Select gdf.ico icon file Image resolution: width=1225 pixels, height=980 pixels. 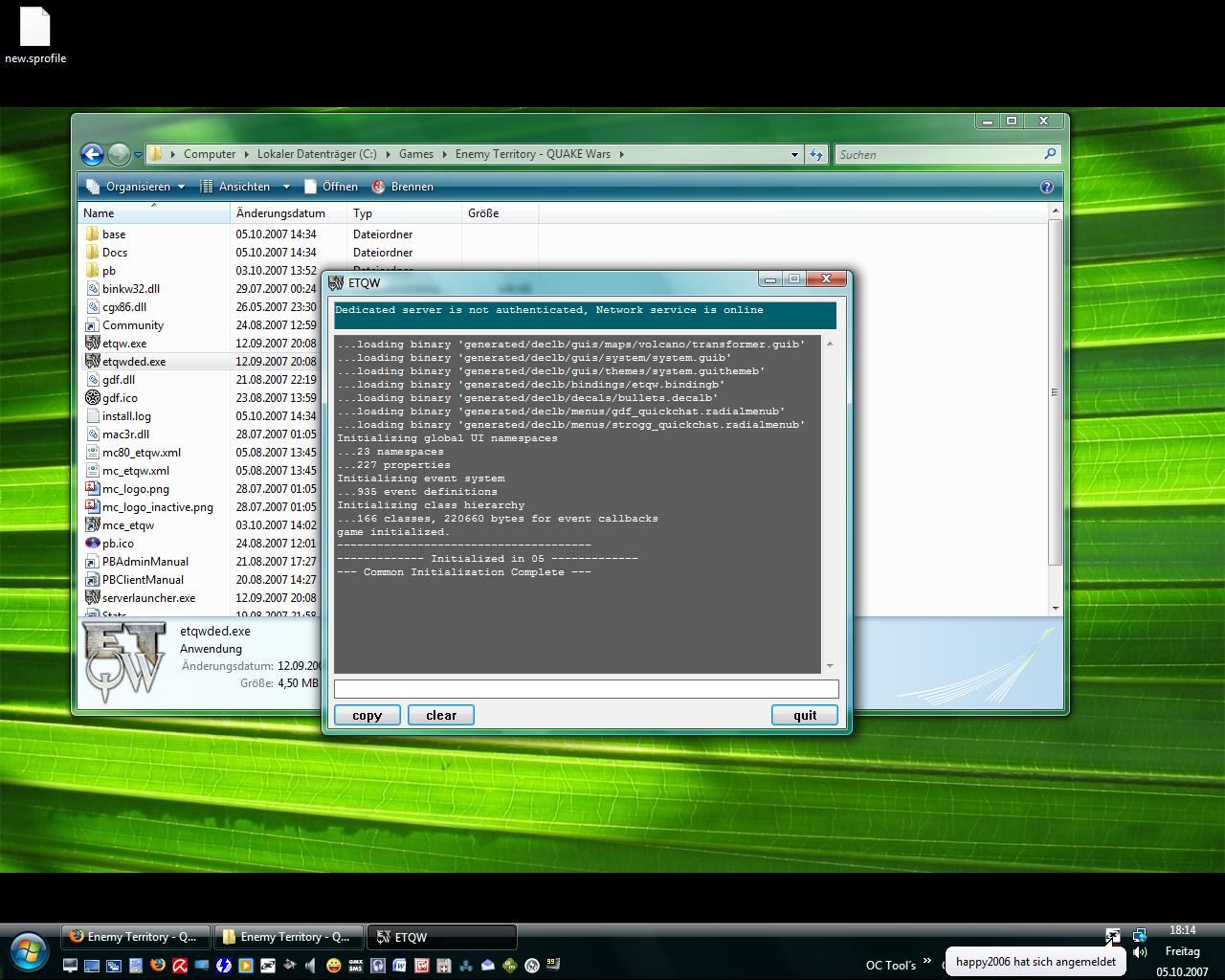(x=120, y=398)
